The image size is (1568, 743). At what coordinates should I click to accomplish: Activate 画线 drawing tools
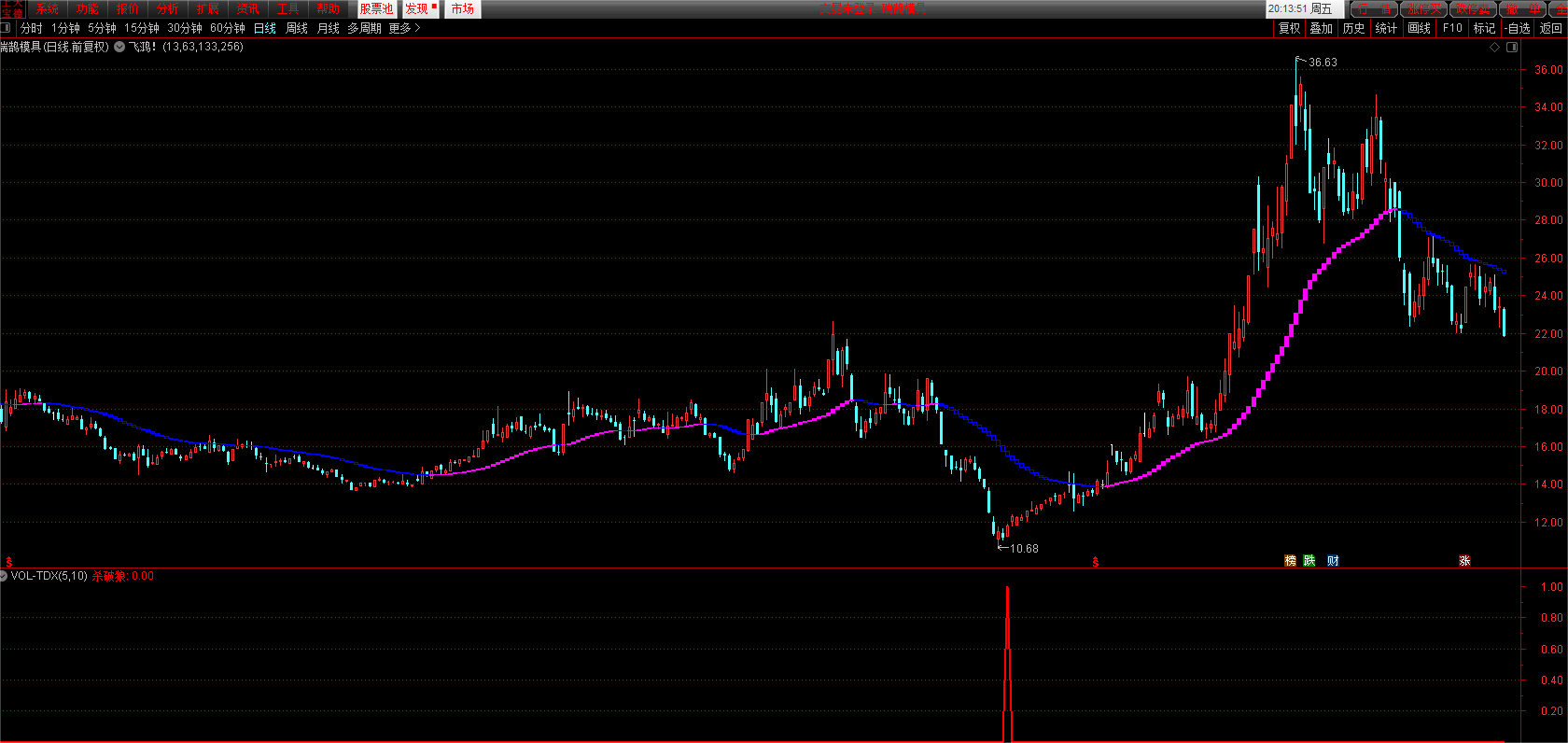1419,28
